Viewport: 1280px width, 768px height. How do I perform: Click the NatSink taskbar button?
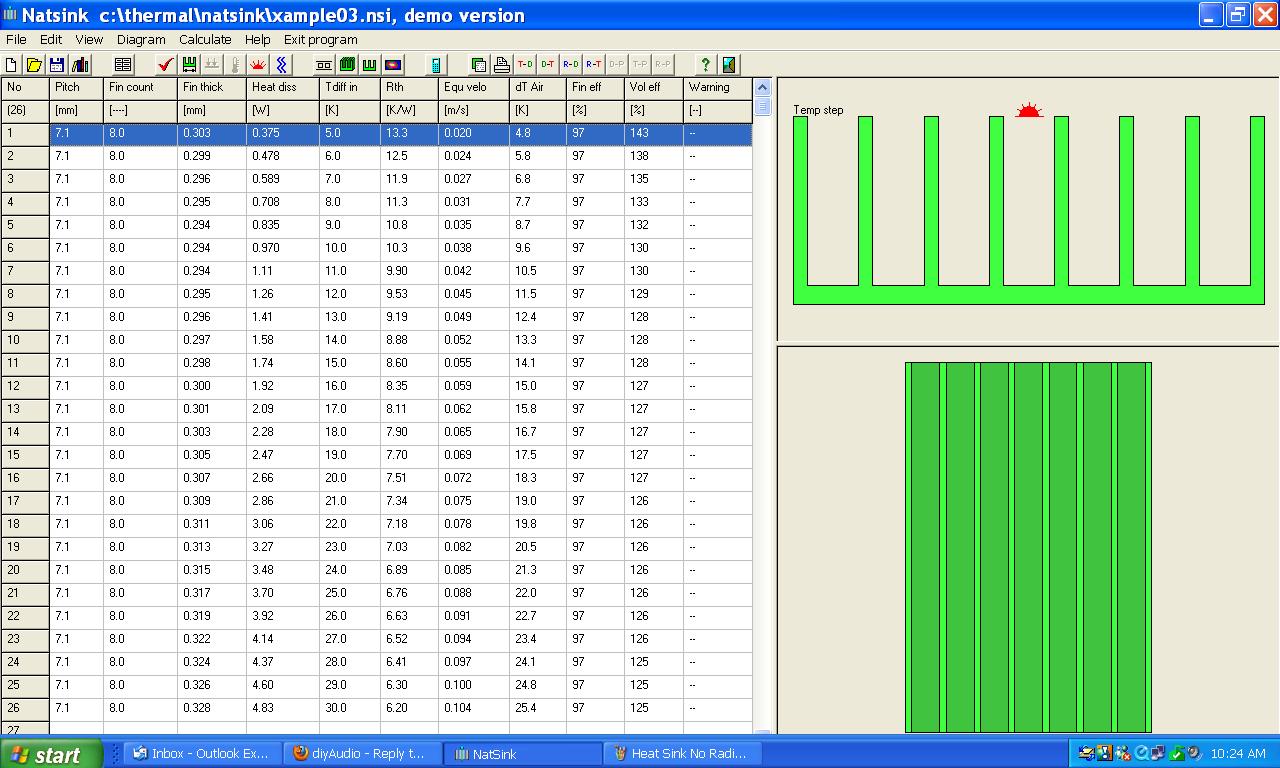point(523,754)
